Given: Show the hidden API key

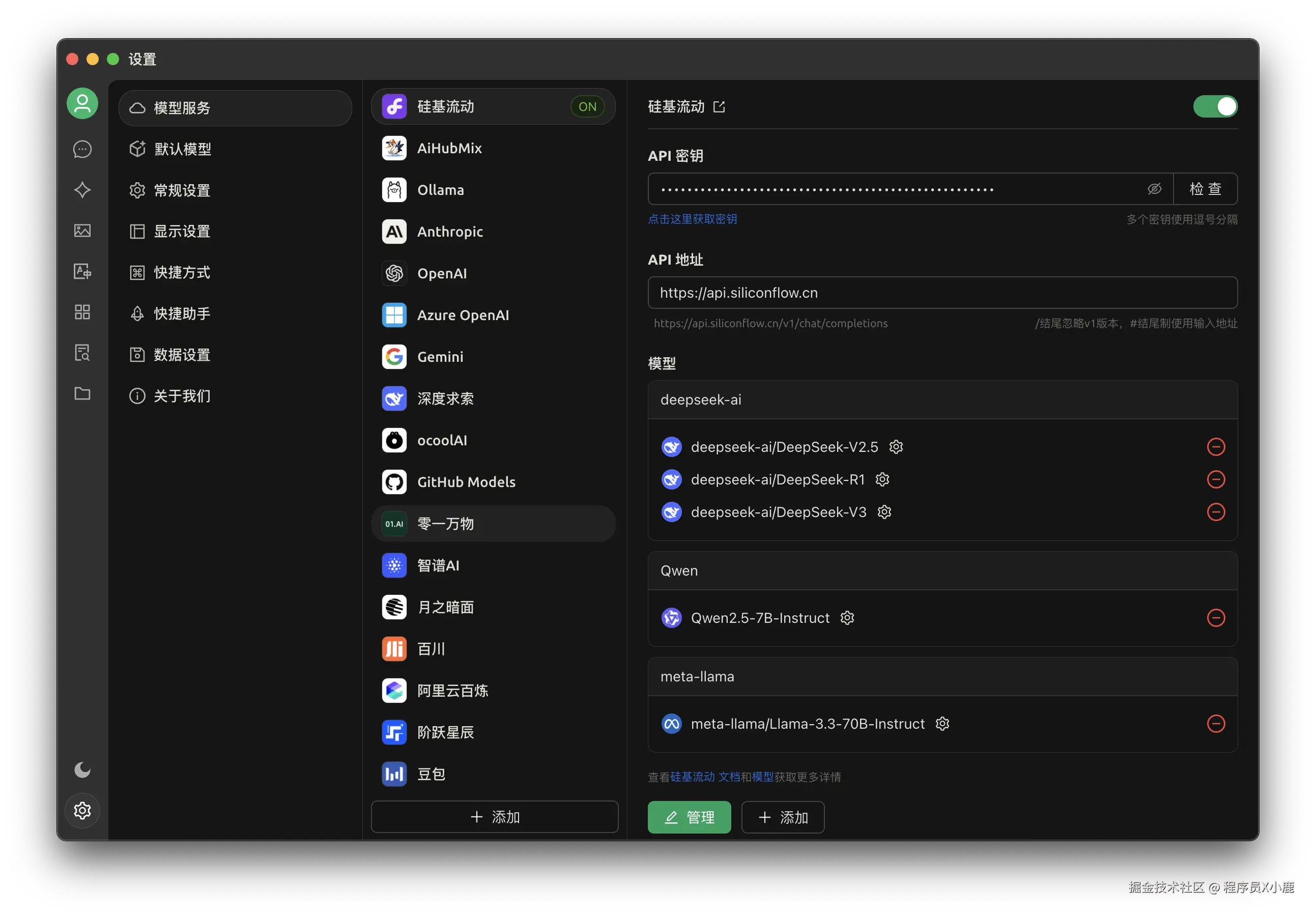Looking at the screenshot, I should pyautogui.click(x=1154, y=189).
